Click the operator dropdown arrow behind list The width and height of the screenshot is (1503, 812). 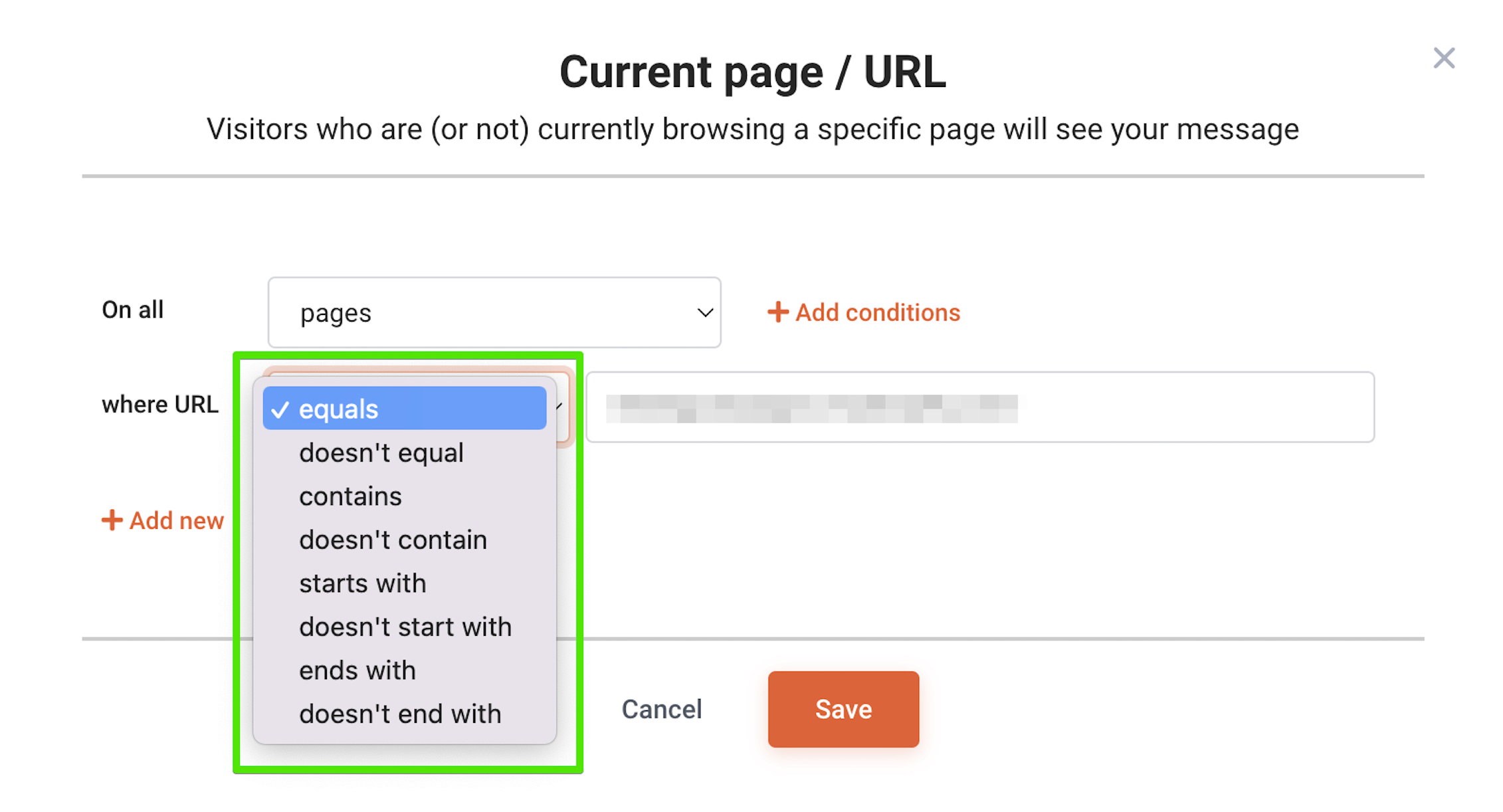(x=560, y=407)
